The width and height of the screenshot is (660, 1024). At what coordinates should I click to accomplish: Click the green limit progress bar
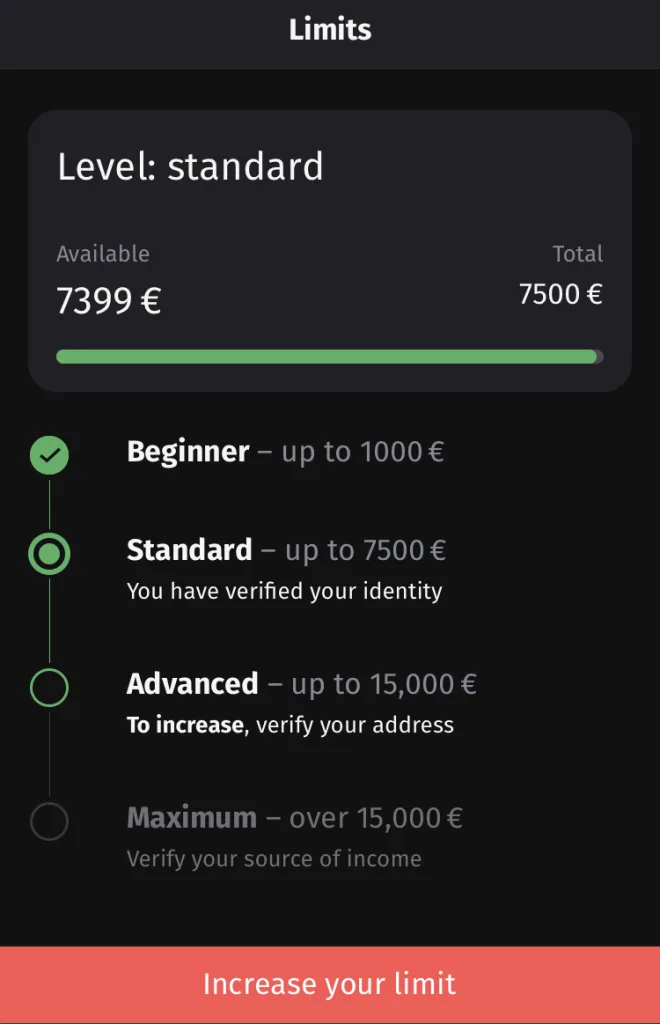pyautogui.click(x=328, y=357)
